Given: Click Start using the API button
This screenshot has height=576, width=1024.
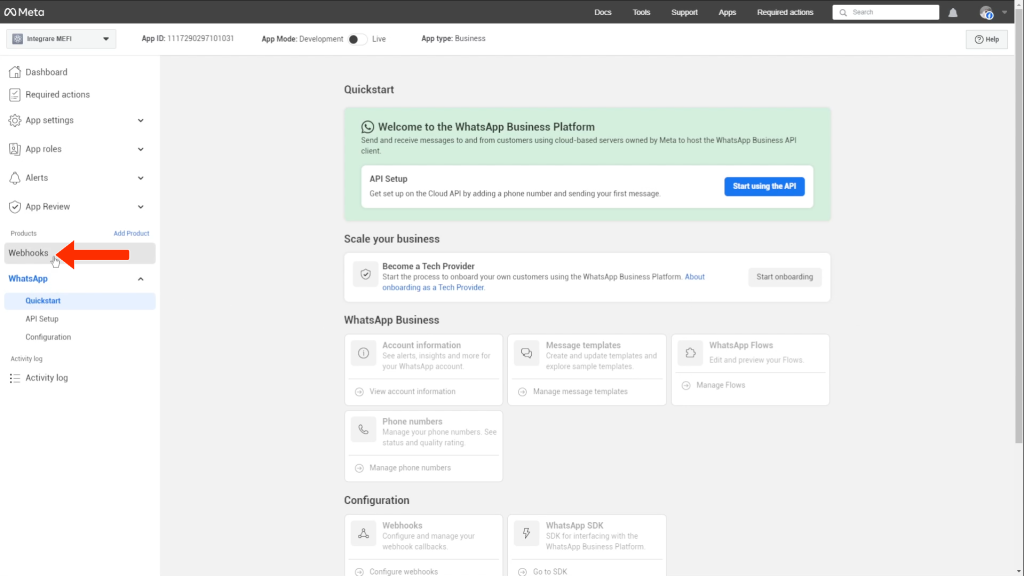Looking at the screenshot, I should (x=764, y=187).
